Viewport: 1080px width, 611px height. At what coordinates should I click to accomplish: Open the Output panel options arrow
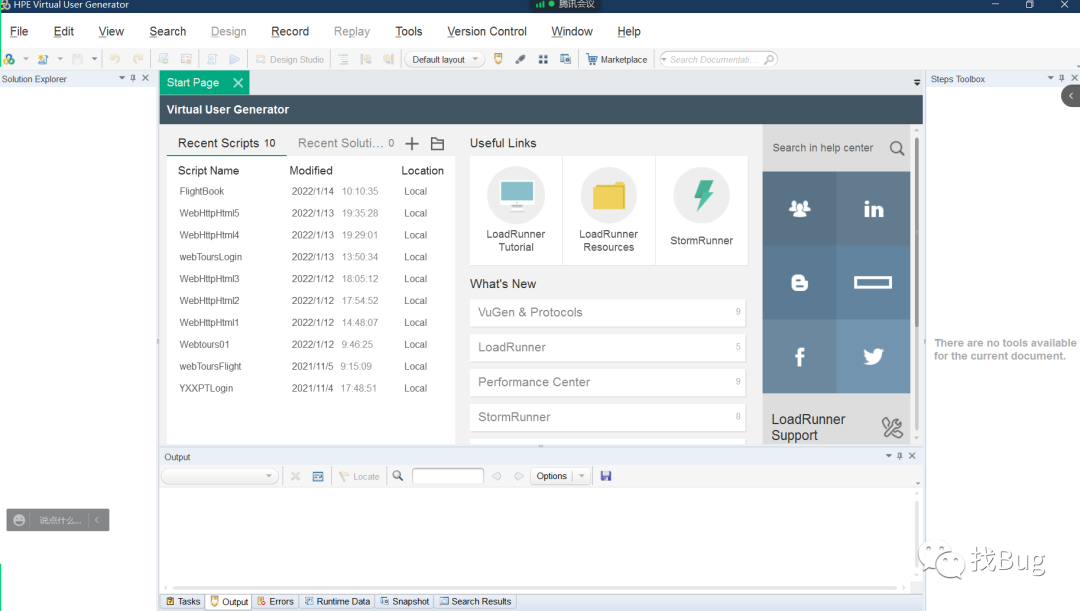coord(889,456)
